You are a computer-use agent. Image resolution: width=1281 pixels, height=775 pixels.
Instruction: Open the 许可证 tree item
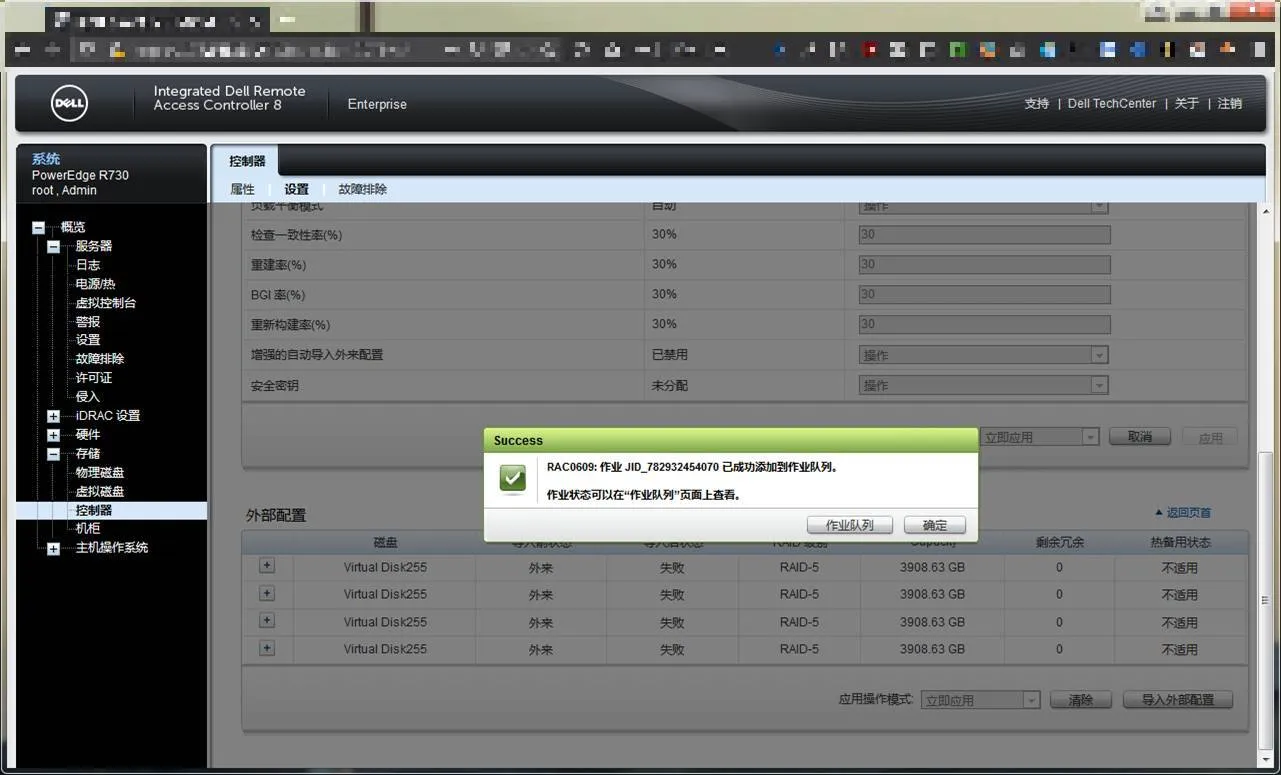click(x=94, y=378)
